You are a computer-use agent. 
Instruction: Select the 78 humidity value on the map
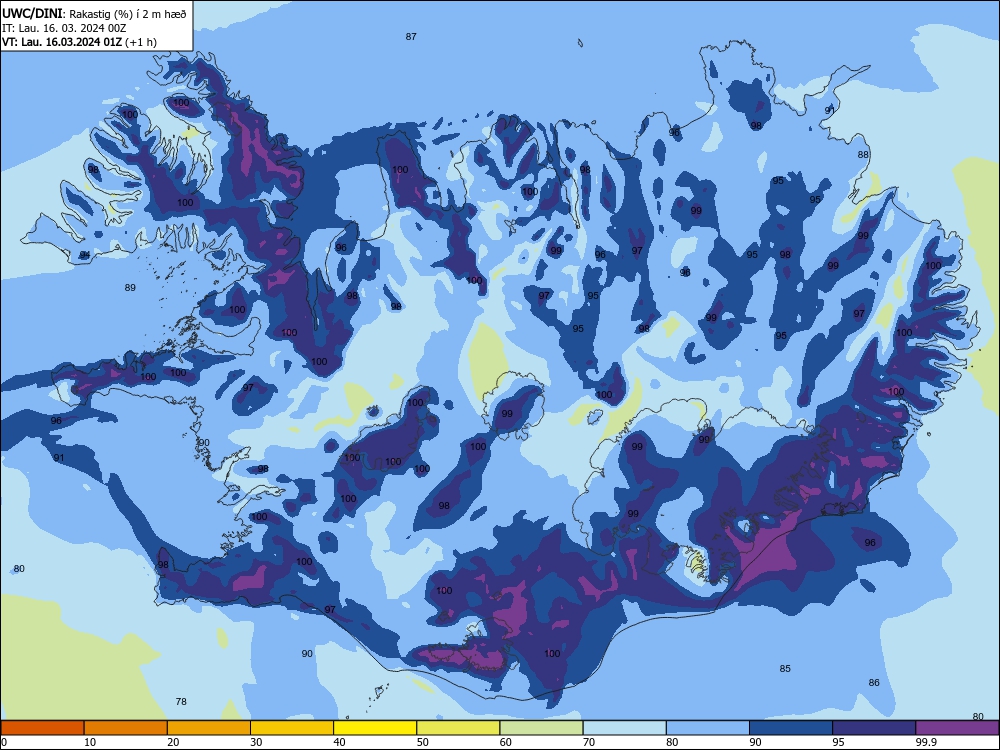pos(181,702)
